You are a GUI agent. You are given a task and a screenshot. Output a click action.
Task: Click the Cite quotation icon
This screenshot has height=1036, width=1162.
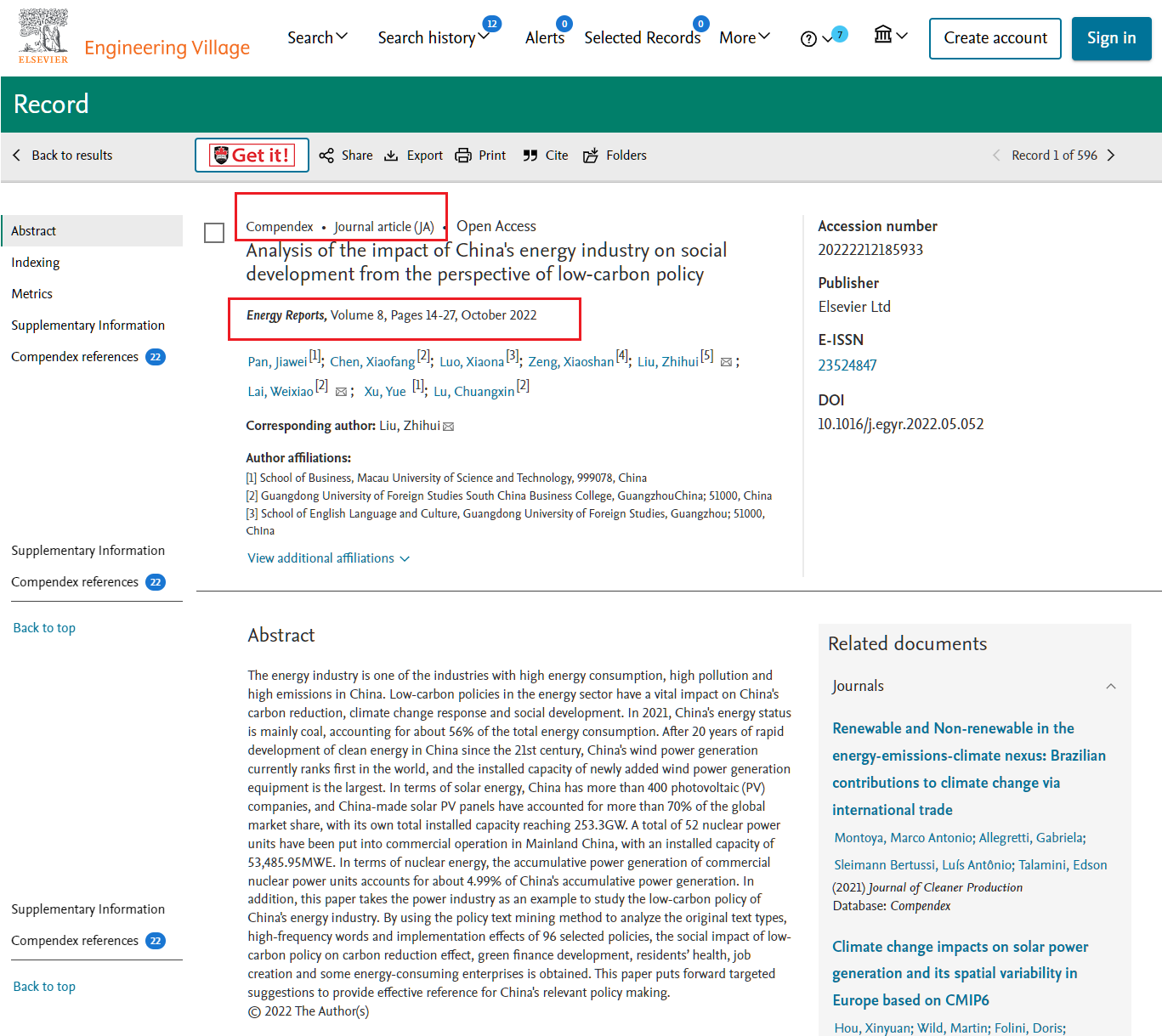click(530, 156)
